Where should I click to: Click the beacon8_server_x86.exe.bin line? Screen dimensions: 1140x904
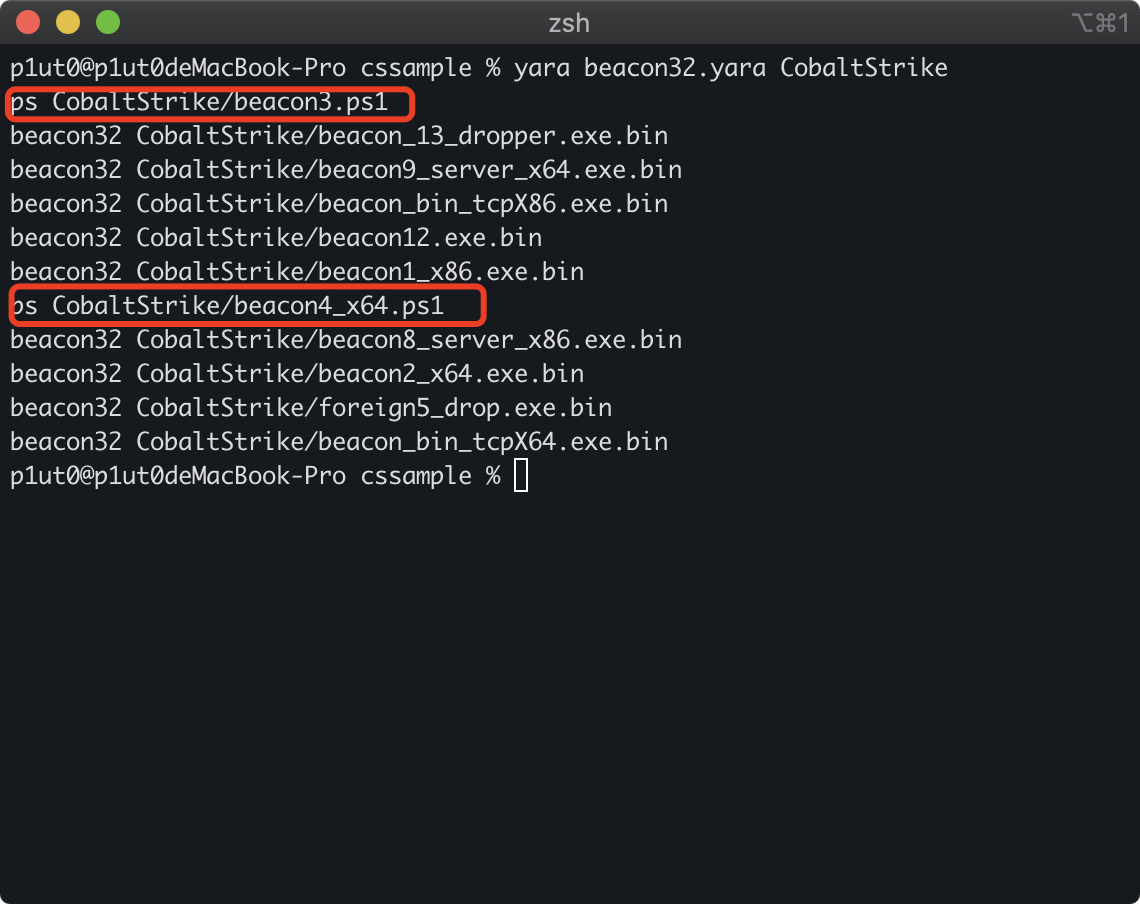(346, 340)
